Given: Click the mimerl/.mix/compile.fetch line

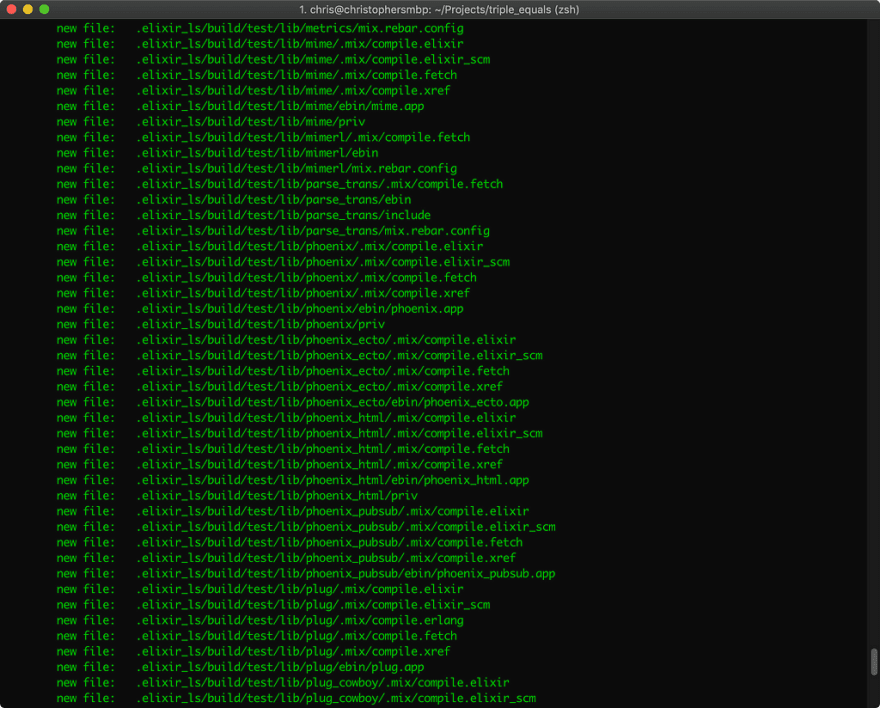Looking at the screenshot, I should point(263,138).
